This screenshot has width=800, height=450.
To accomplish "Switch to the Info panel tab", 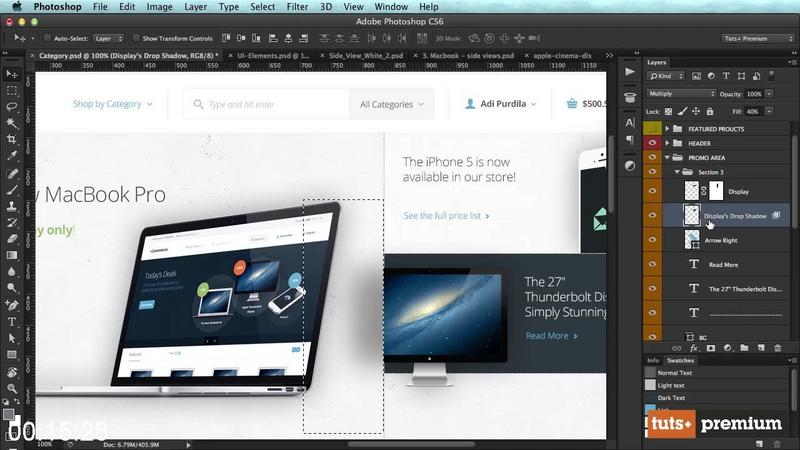I will click(x=653, y=360).
